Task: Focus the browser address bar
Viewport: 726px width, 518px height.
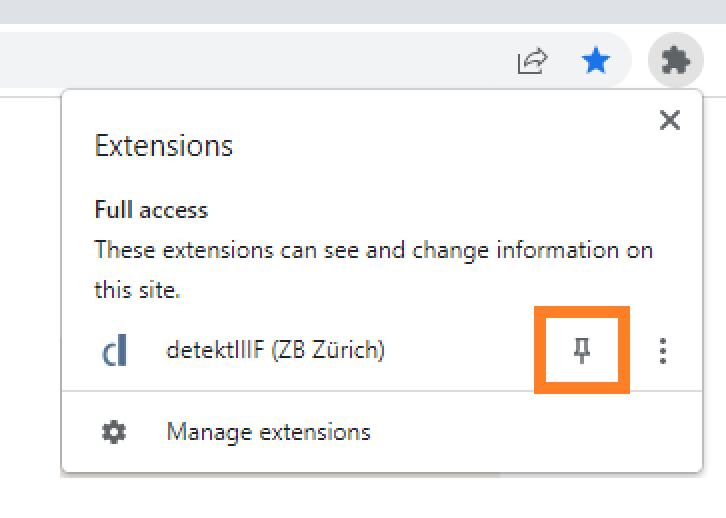Action: pos(250,62)
